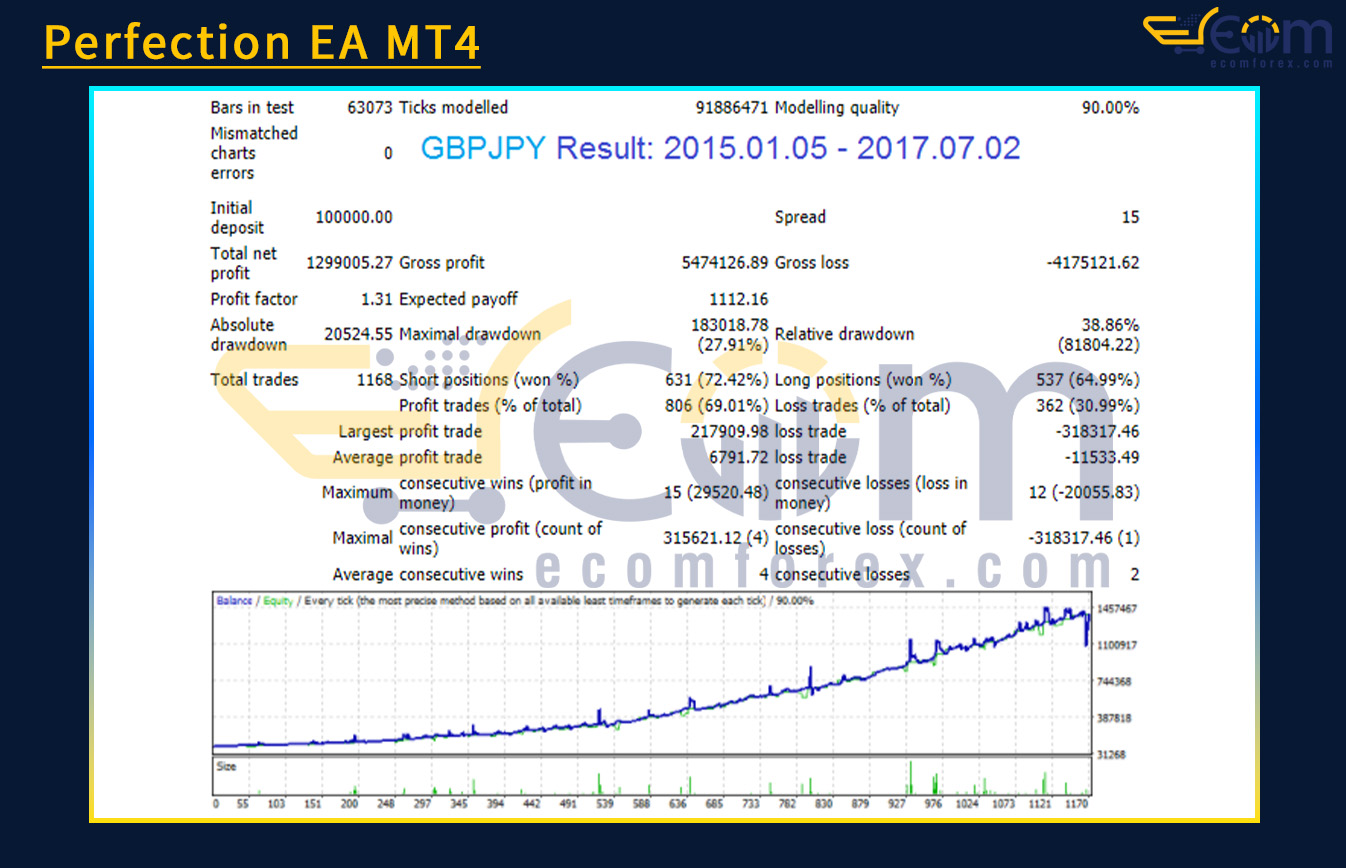The height and width of the screenshot is (868, 1346).
Task: Click Largest profit trade value 217909.98
Action: point(730,432)
